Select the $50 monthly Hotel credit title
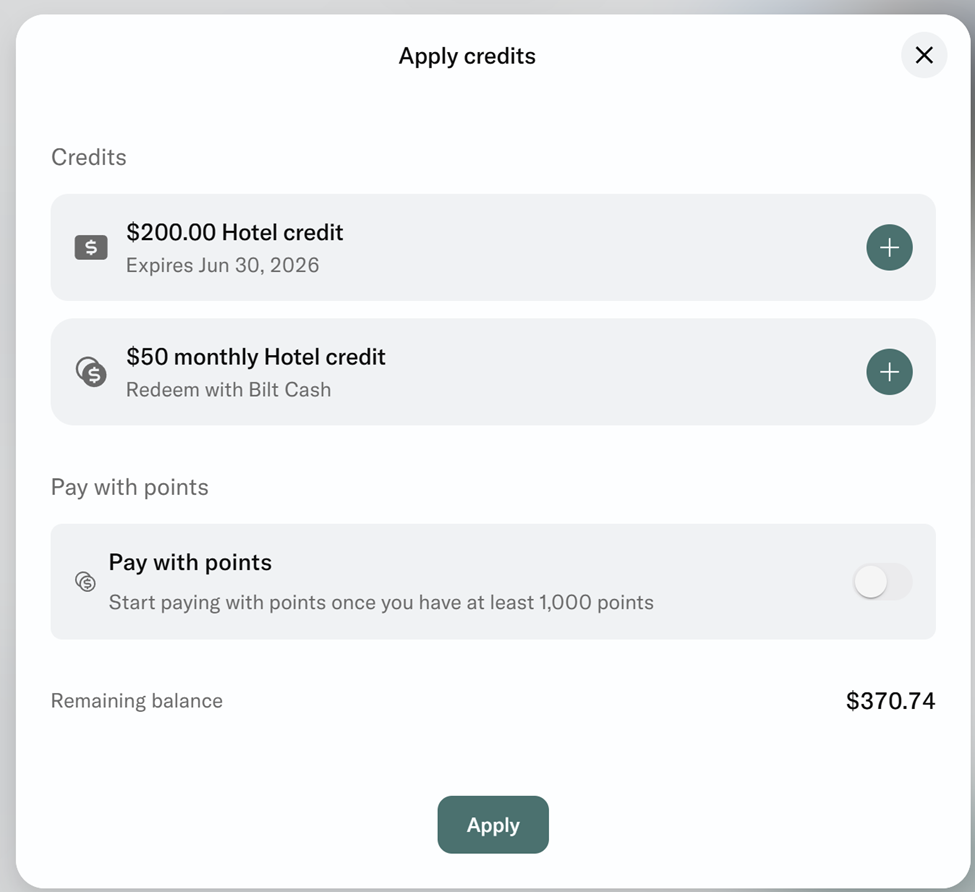 click(x=255, y=357)
